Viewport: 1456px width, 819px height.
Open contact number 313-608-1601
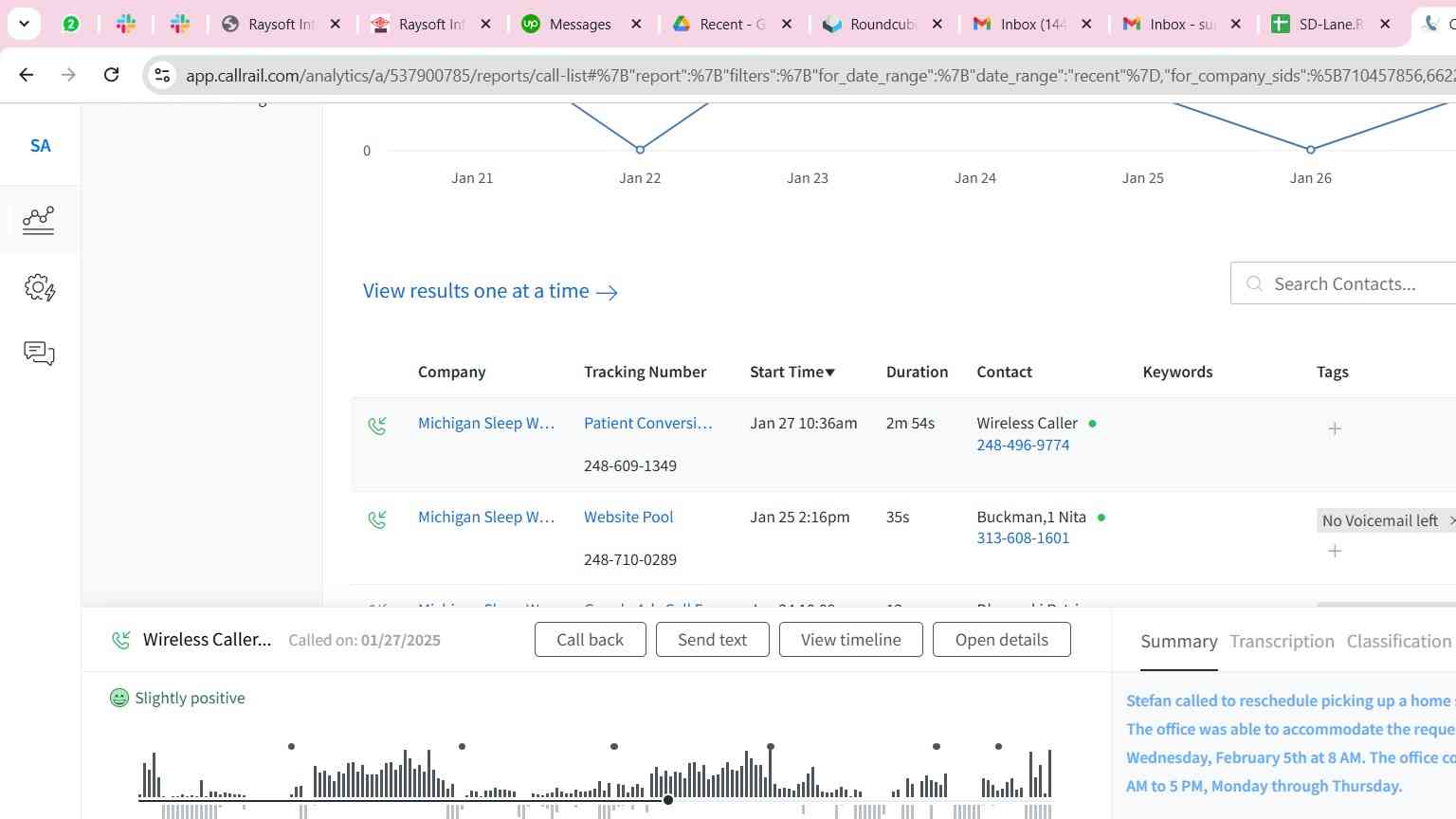pos(1023,537)
